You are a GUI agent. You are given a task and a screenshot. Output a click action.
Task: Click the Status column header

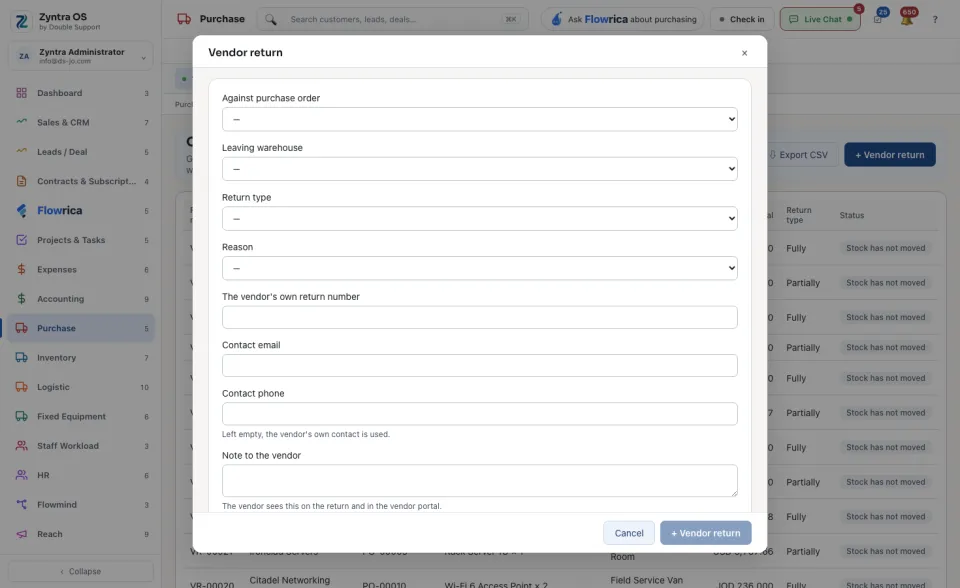coord(852,216)
